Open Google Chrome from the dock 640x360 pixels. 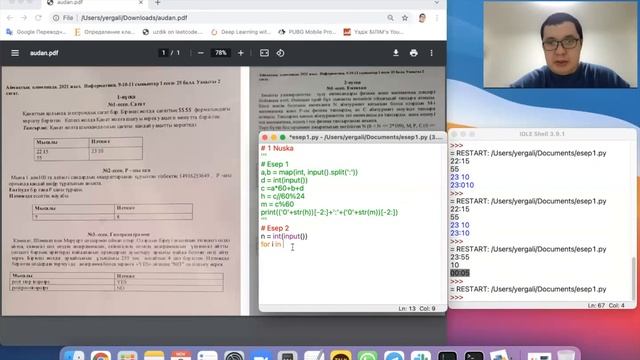point(101,355)
